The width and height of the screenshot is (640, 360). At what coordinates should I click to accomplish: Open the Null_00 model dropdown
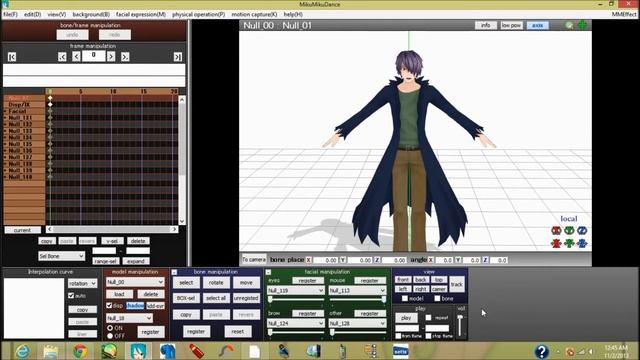click(135, 282)
